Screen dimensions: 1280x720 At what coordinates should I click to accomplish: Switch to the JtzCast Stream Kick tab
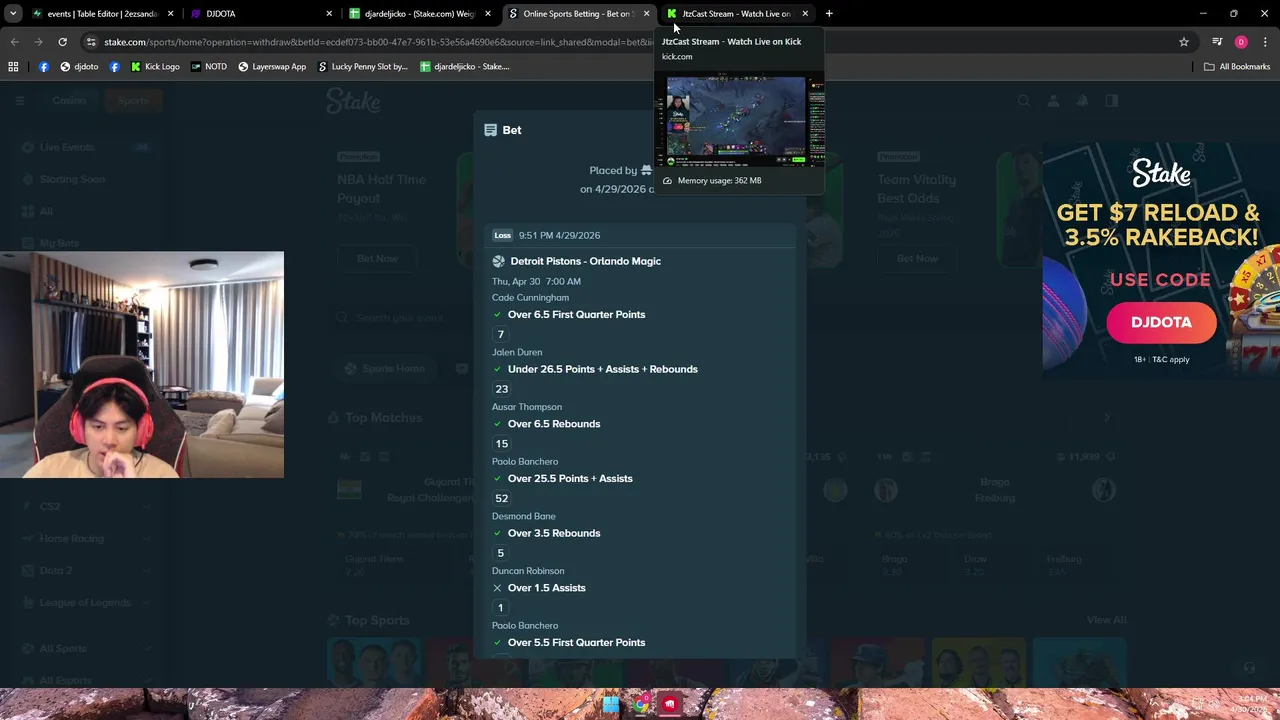pyautogui.click(x=736, y=14)
